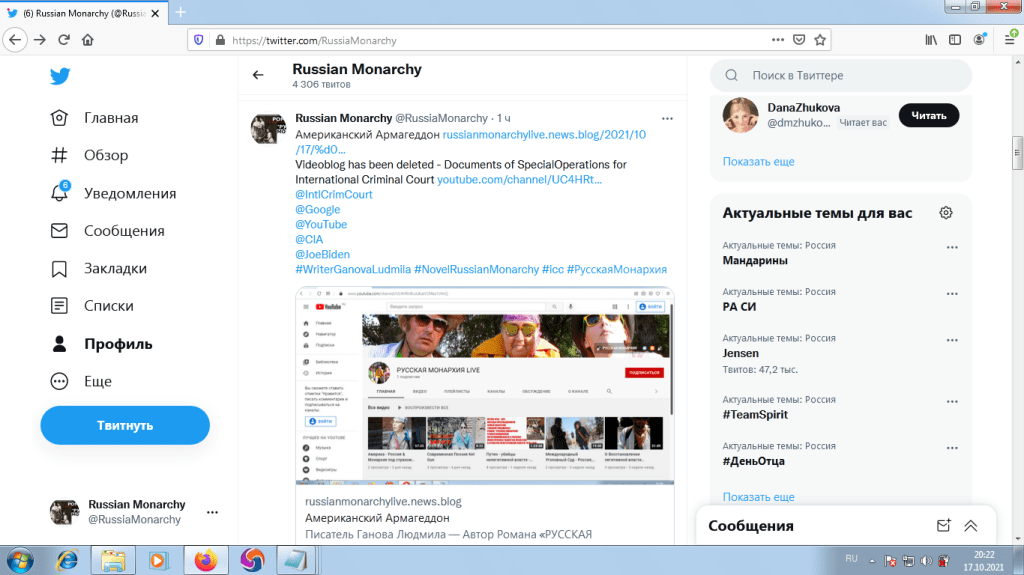The image size is (1024, 575).
Task: Open @IntlCrimCourt mention
Action: pos(334,195)
